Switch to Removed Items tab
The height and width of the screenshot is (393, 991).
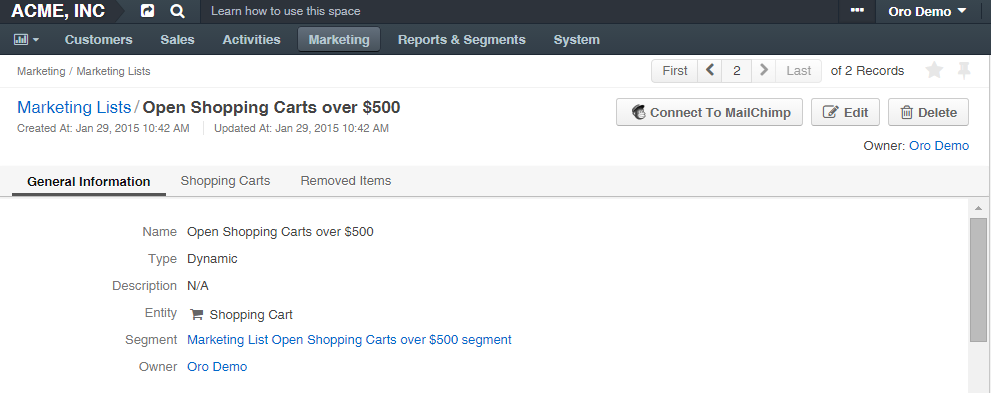[346, 181]
